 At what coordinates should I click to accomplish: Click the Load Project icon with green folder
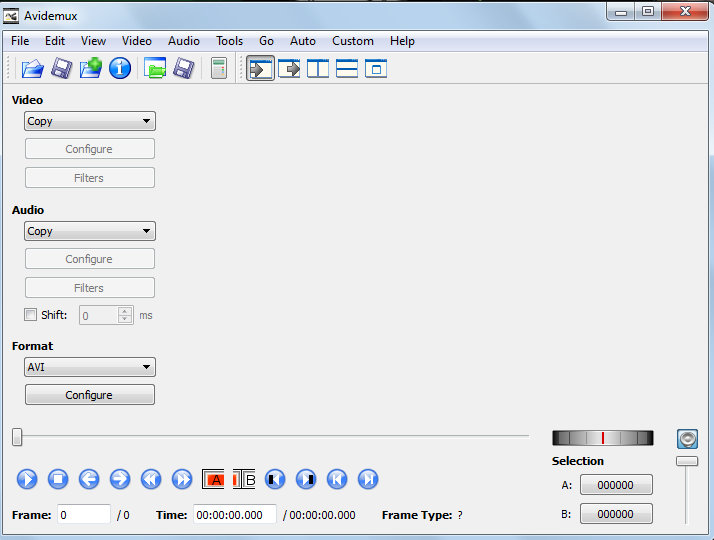point(155,68)
